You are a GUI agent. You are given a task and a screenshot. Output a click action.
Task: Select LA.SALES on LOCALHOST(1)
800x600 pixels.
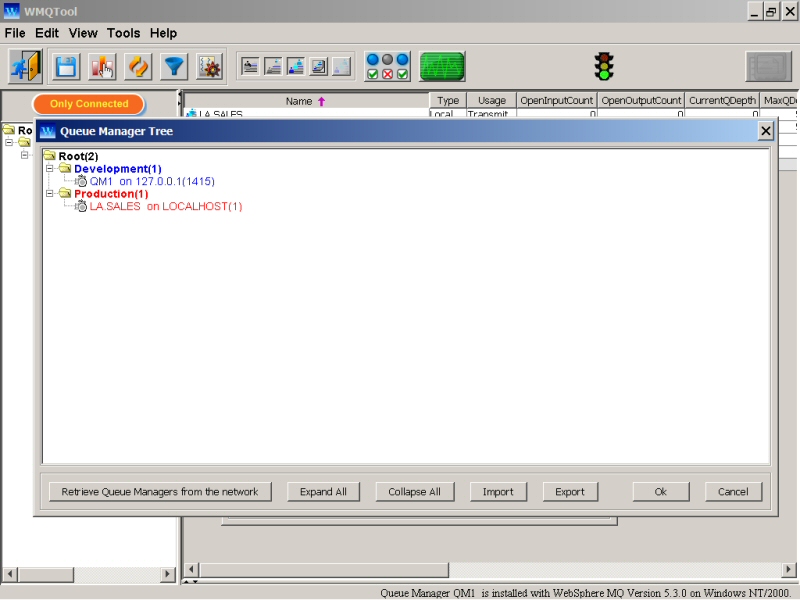click(x=166, y=206)
